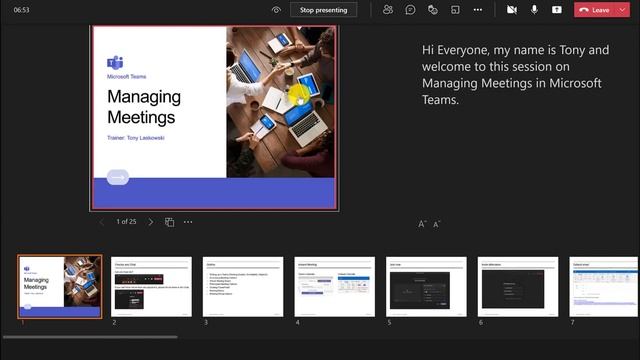Open More actions ellipsis in top toolbar

[478, 10]
